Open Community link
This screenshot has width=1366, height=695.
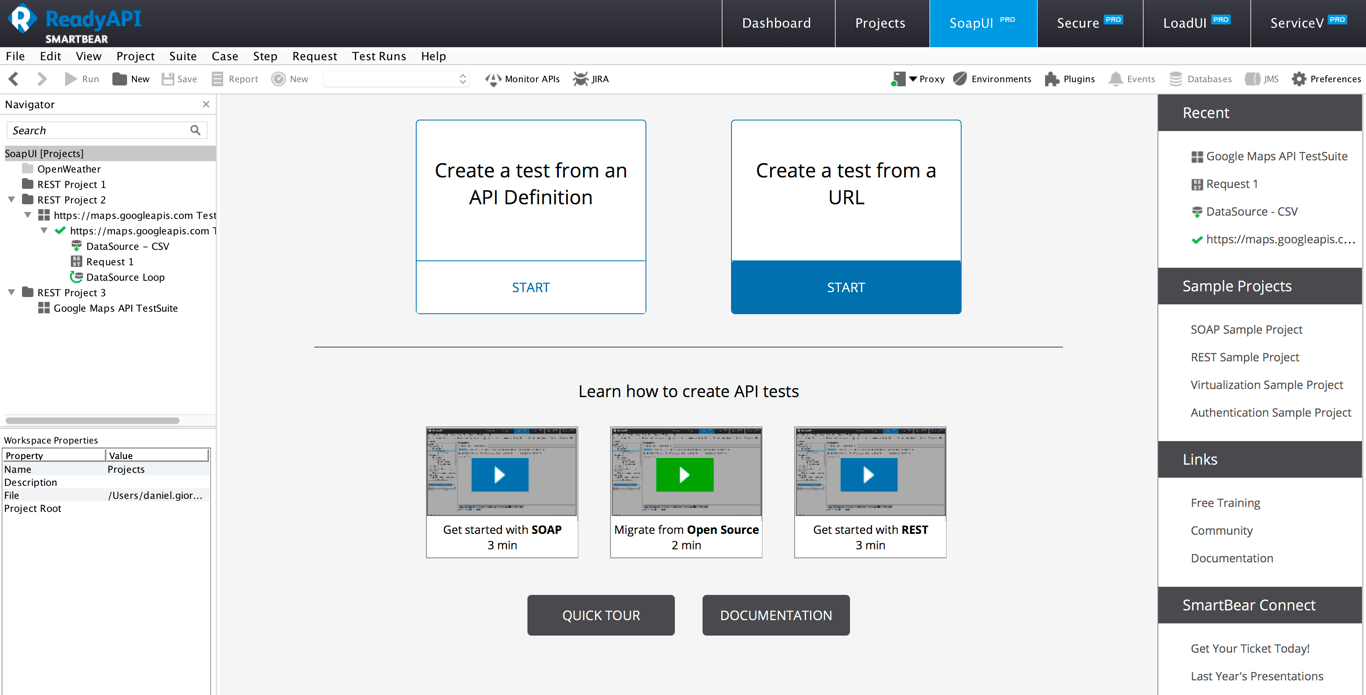coord(1221,531)
